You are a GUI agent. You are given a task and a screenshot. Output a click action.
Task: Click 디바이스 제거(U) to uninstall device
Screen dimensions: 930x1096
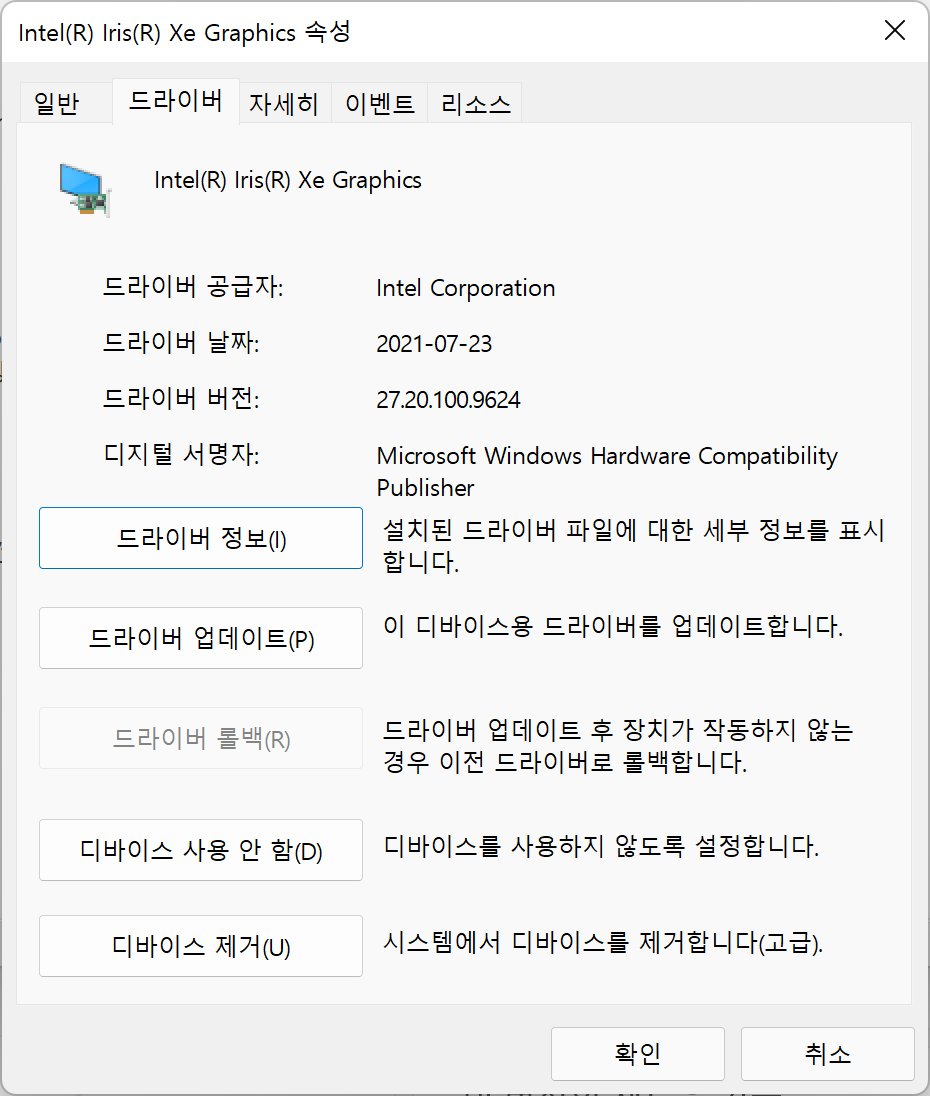201,946
